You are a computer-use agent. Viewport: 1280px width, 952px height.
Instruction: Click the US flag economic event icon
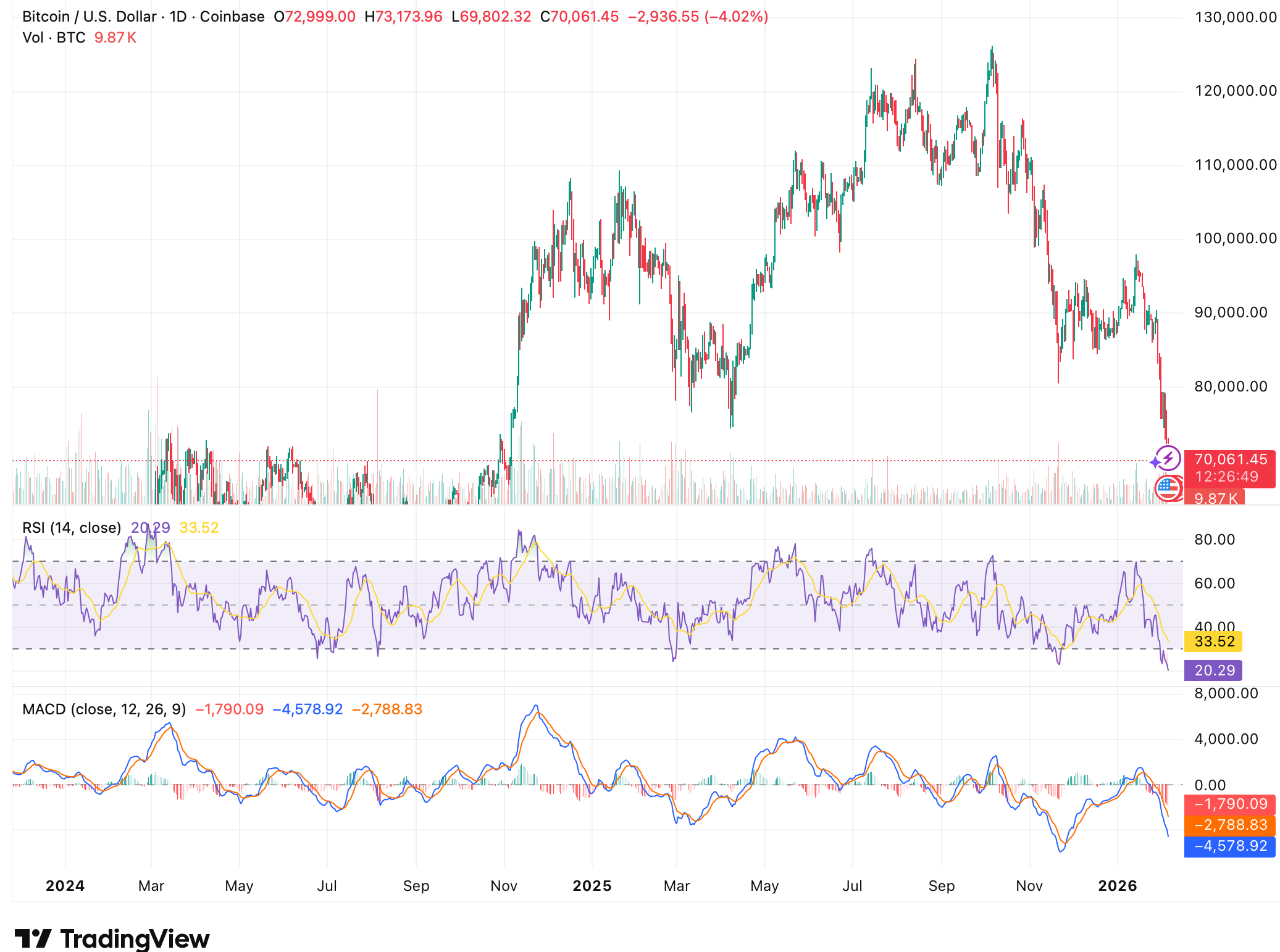(1167, 488)
